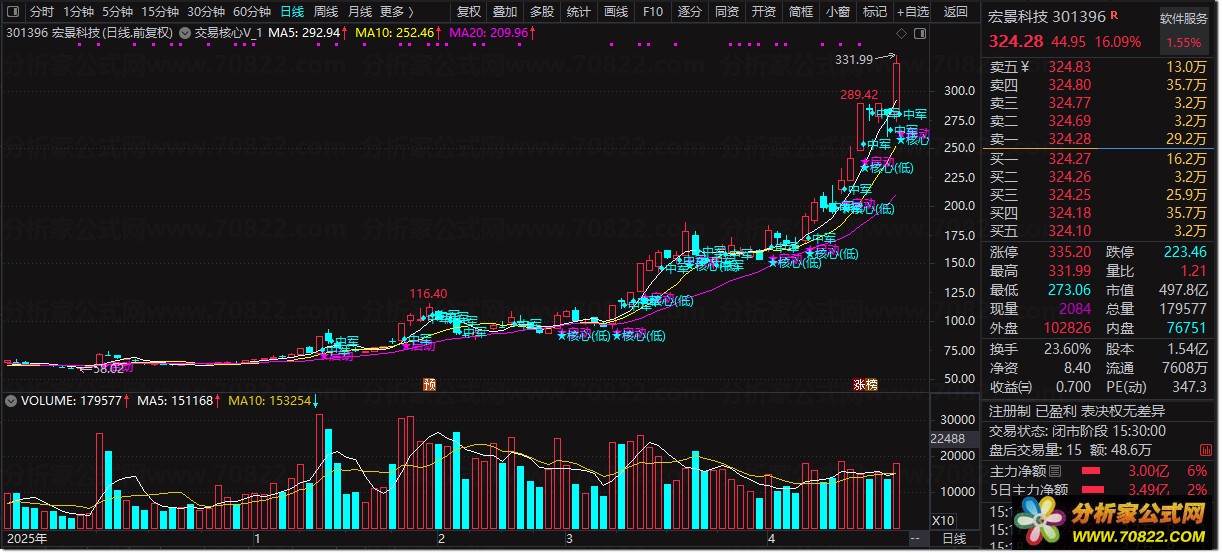Viewport: 1222px width, 553px height.
Task: Select the 15分钟 period tab
Action: [161, 12]
